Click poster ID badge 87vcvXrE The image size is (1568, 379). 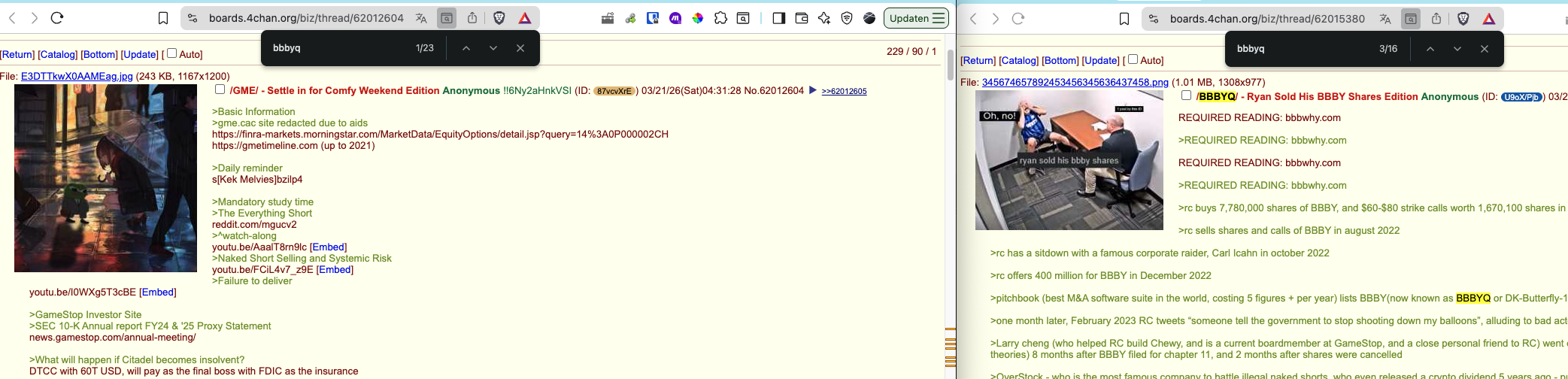tap(614, 91)
